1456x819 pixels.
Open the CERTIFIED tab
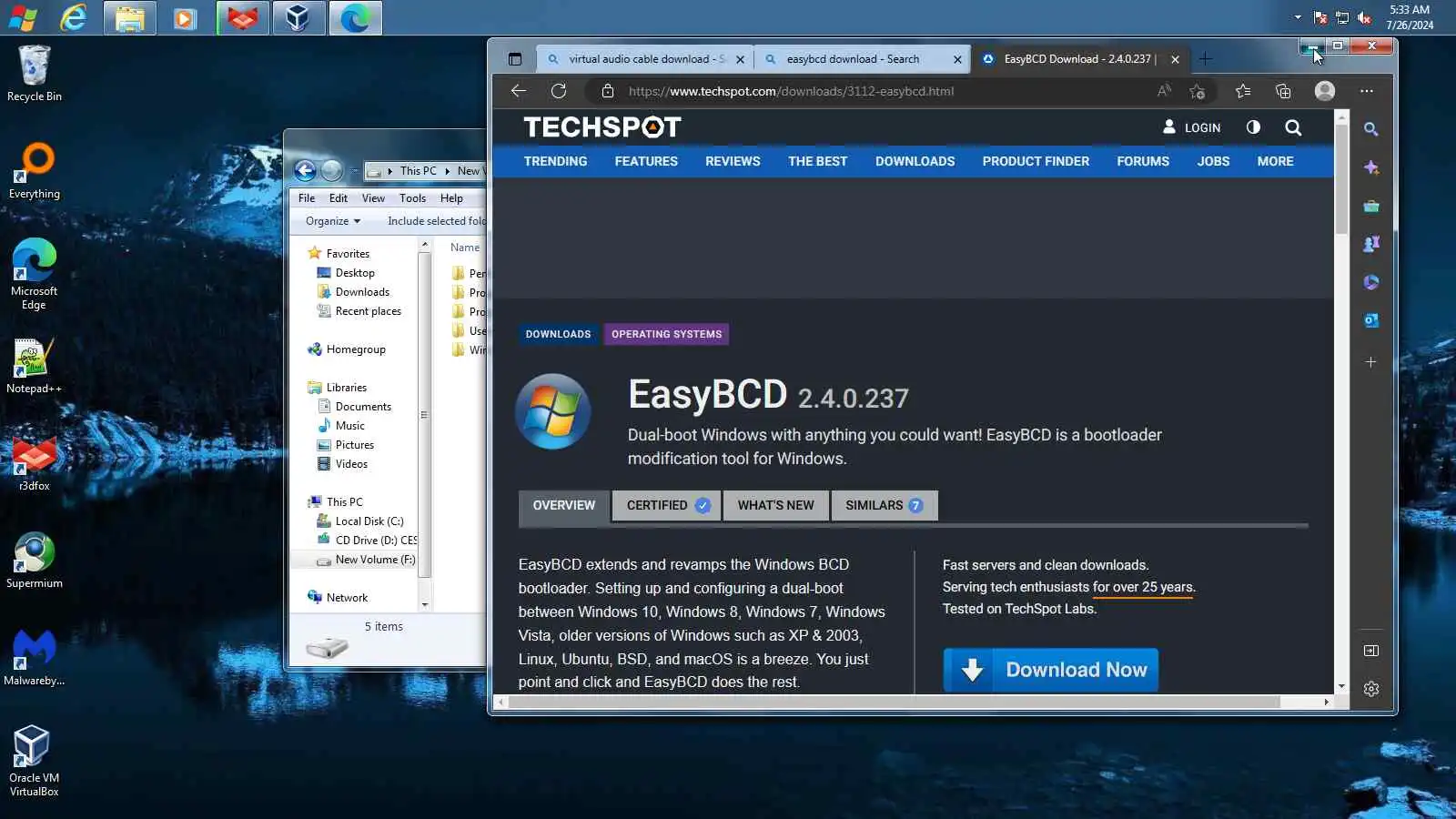click(667, 505)
